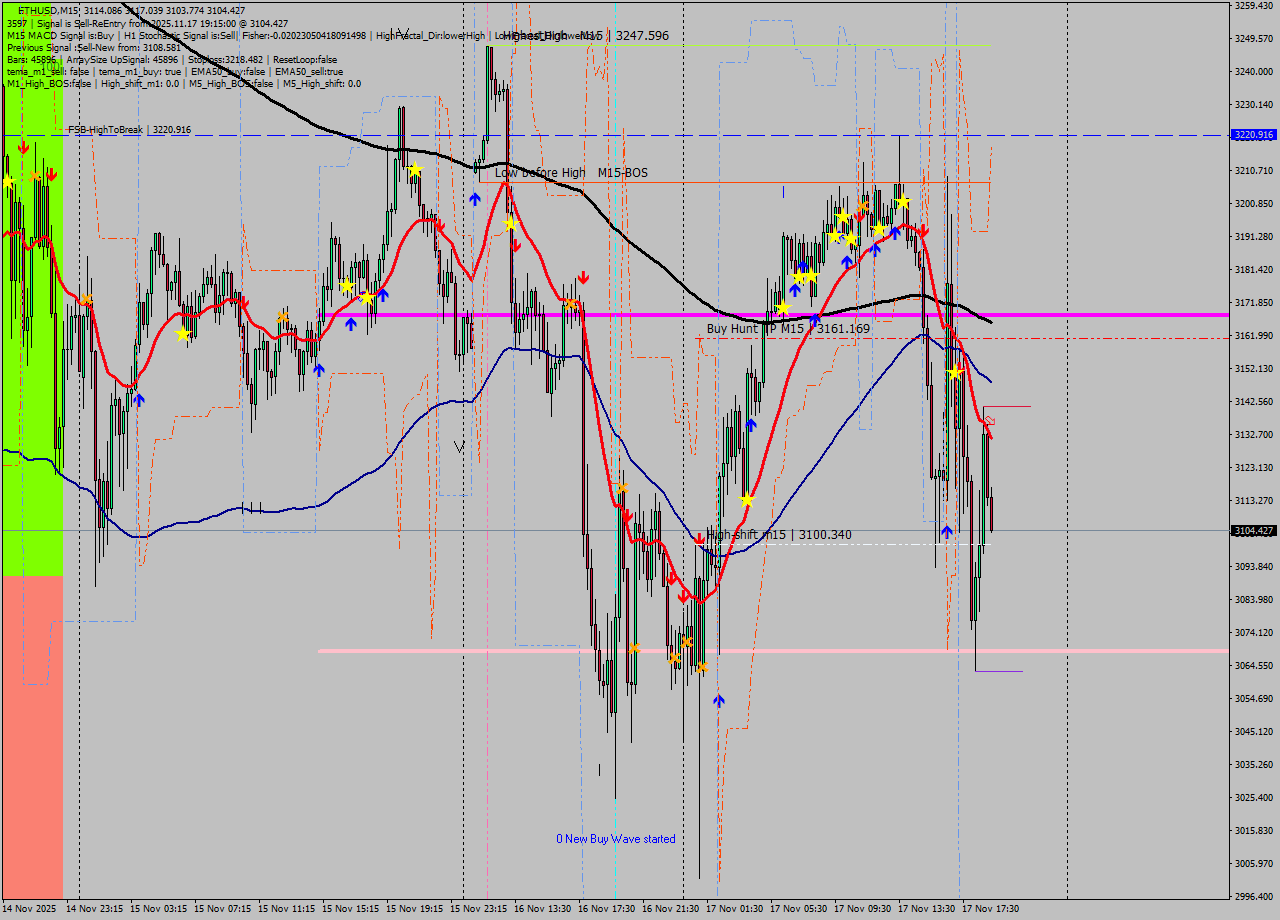The width and height of the screenshot is (1280, 920).
Task: Click the blue 3220.916 price axis tag
Action: [x=1253, y=135]
